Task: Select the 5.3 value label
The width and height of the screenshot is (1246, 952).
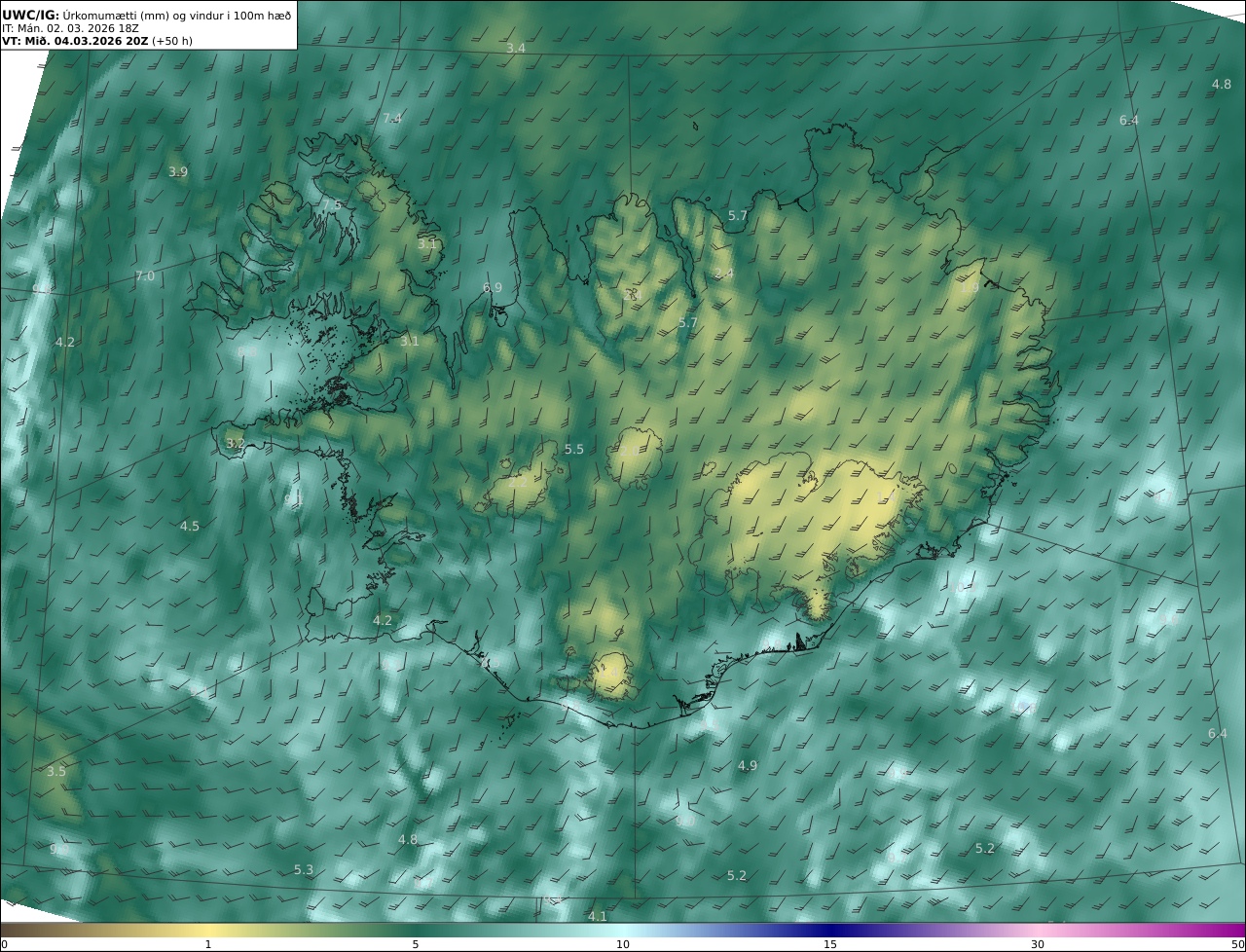Action: coord(304,869)
